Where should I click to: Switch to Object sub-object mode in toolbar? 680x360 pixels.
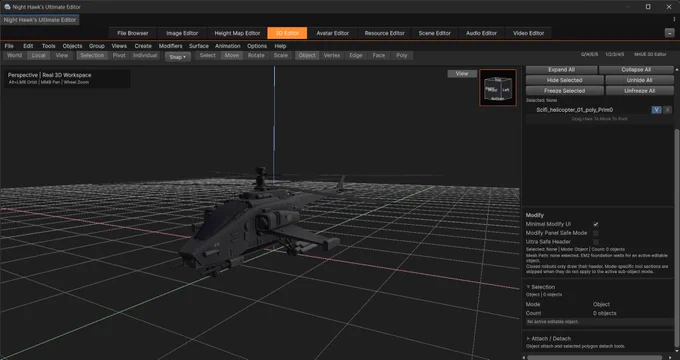point(307,56)
